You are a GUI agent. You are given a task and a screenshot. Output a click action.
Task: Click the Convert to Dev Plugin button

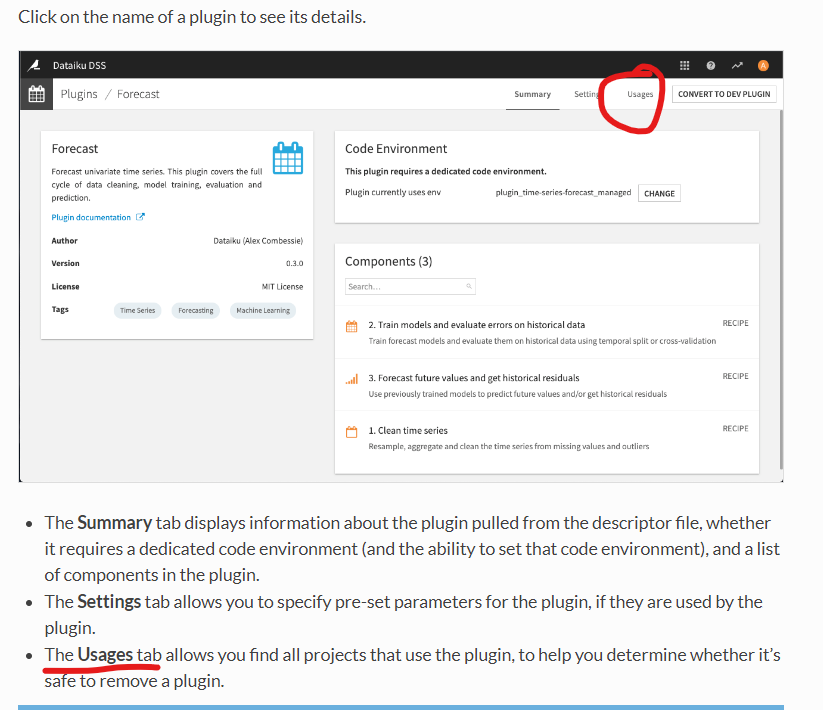click(724, 94)
